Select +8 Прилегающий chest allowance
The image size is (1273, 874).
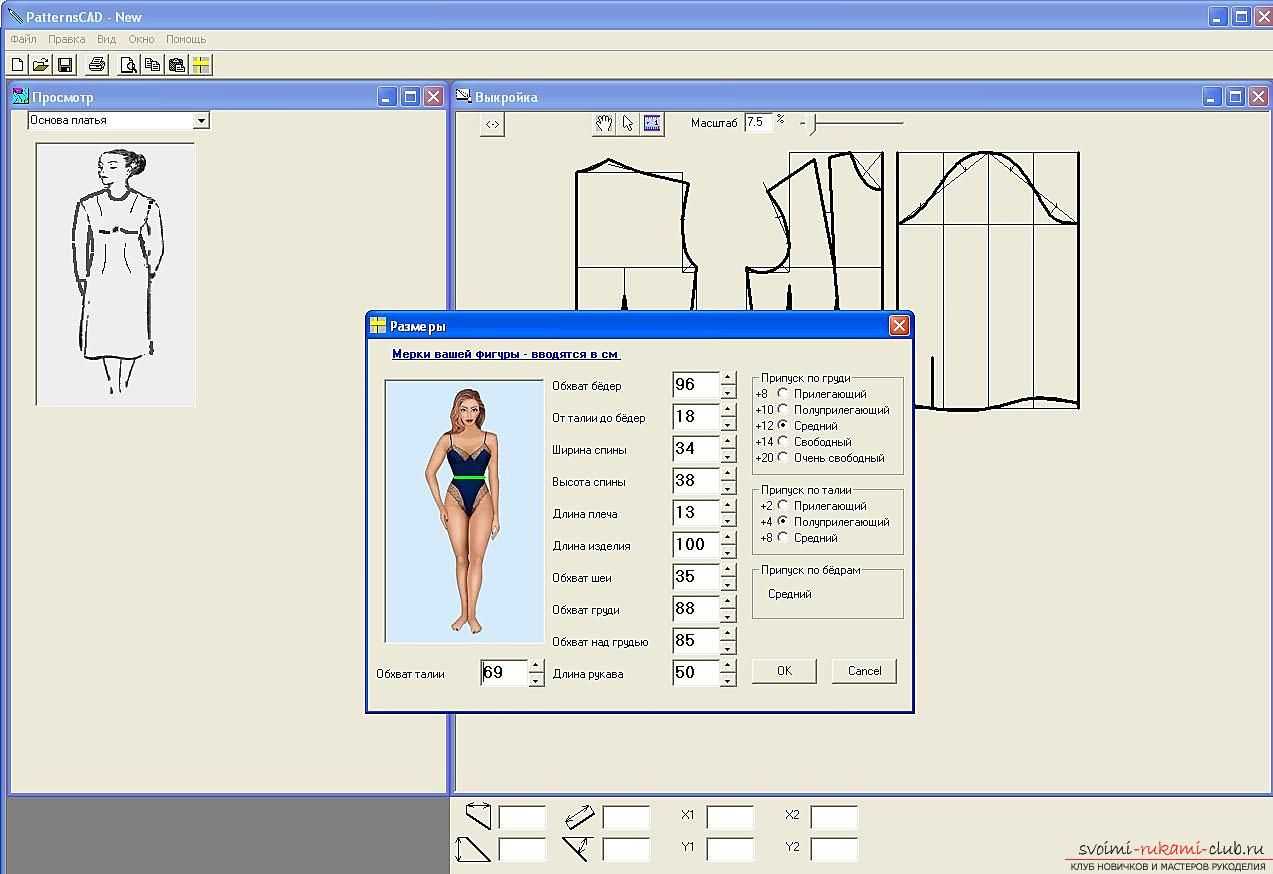tap(783, 394)
